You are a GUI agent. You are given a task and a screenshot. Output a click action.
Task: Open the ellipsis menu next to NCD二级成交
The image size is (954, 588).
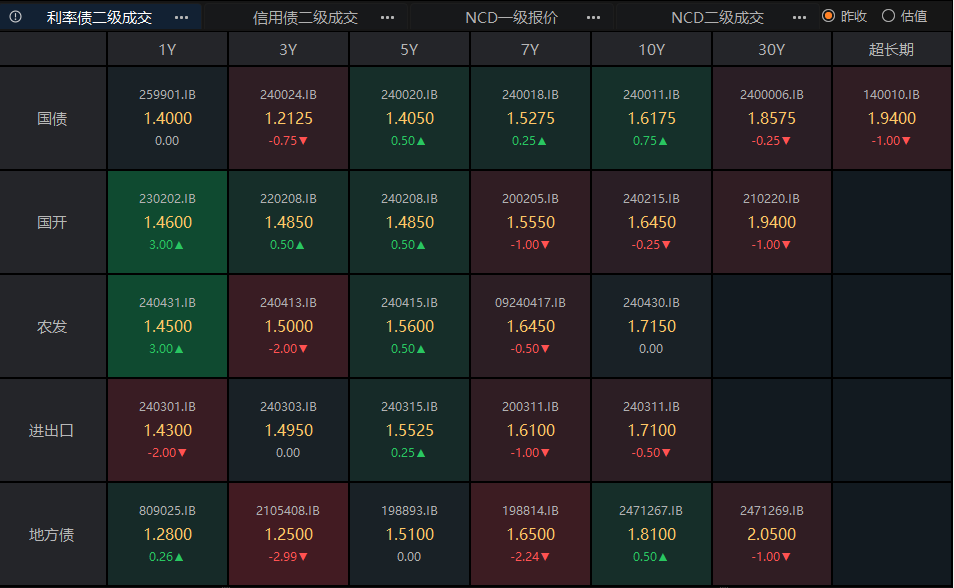tap(798, 18)
